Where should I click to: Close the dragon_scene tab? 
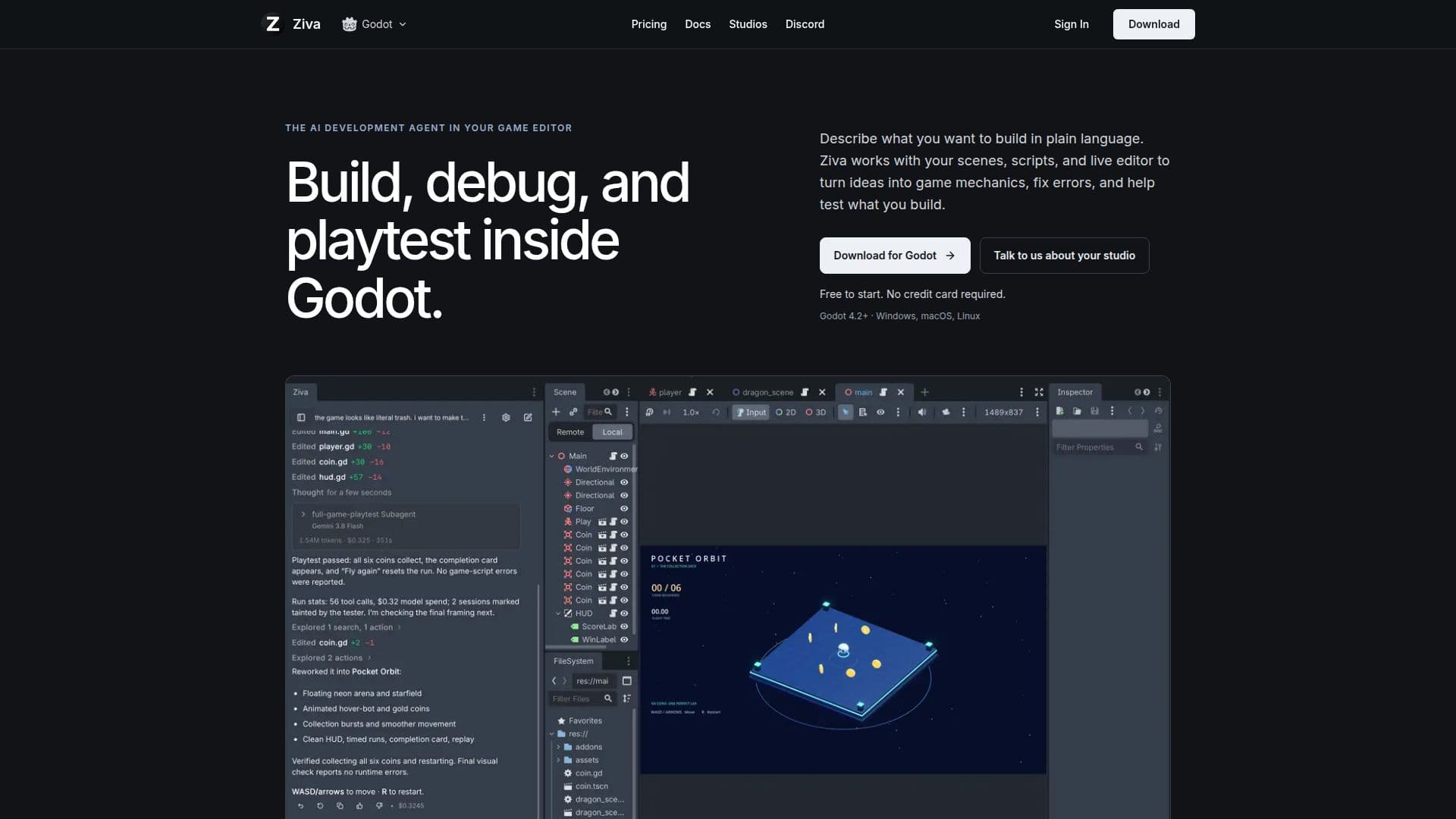click(822, 392)
